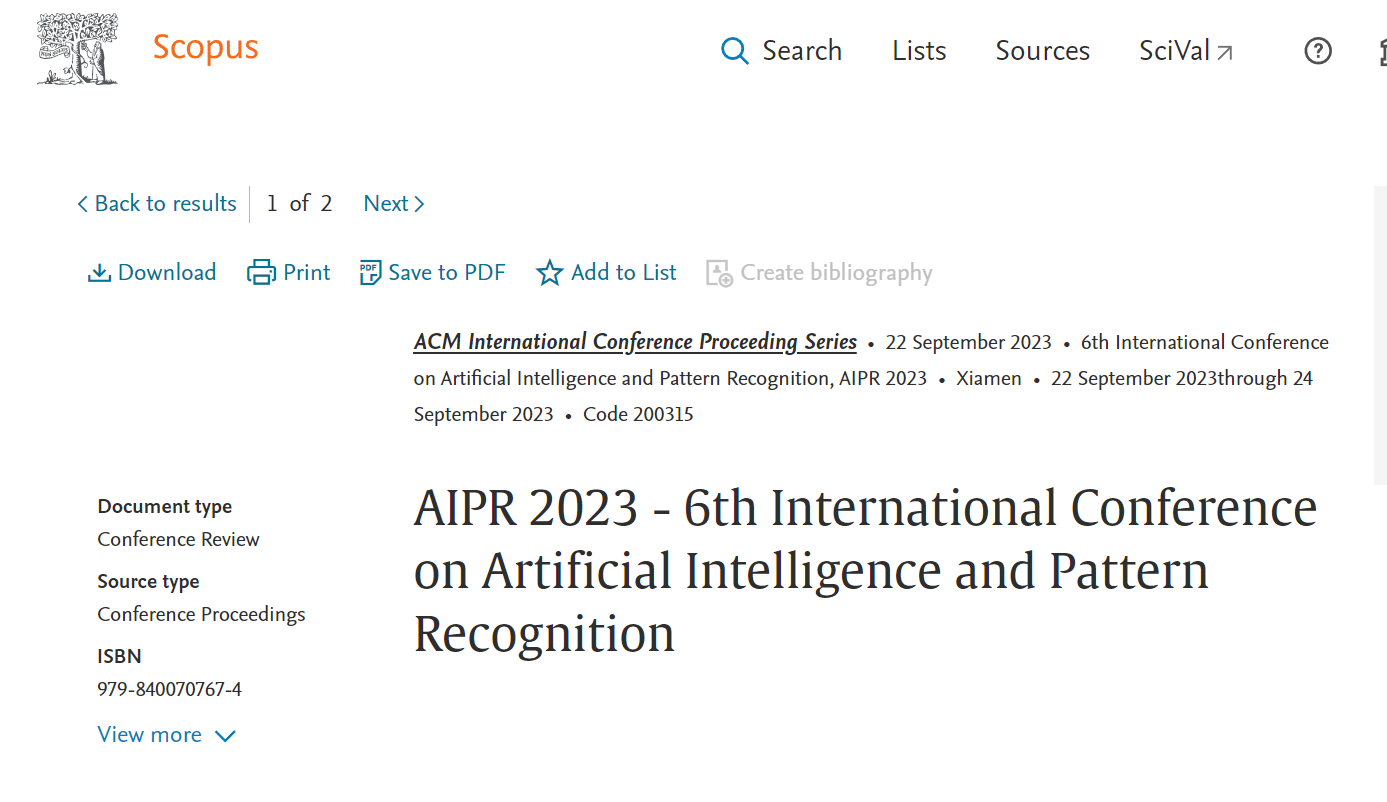Open the help question mark icon

point(1318,51)
